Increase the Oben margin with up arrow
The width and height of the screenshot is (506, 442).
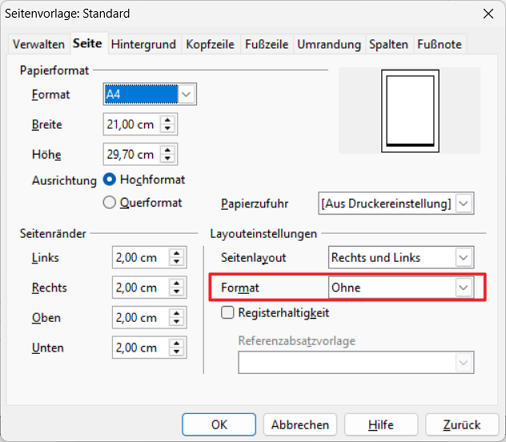tap(177, 313)
